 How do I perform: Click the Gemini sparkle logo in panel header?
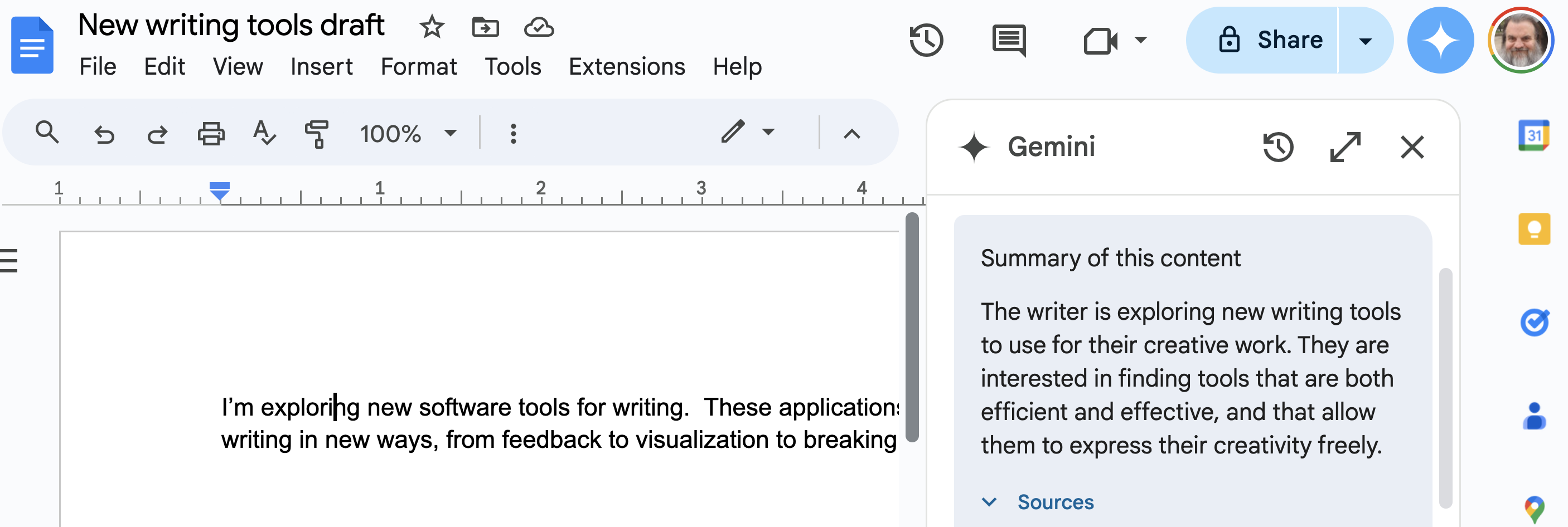click(x=974, y=147)
